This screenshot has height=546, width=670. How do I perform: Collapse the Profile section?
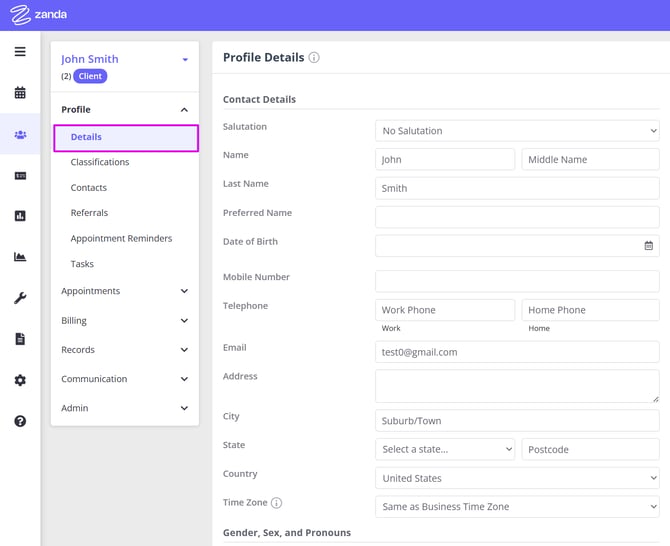click(184, 110)
